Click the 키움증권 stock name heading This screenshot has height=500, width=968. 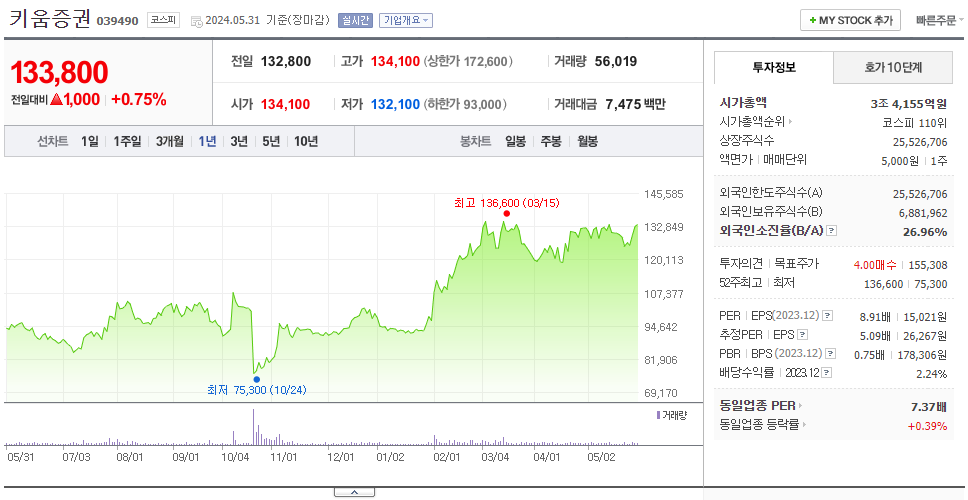tap(49, 19)
